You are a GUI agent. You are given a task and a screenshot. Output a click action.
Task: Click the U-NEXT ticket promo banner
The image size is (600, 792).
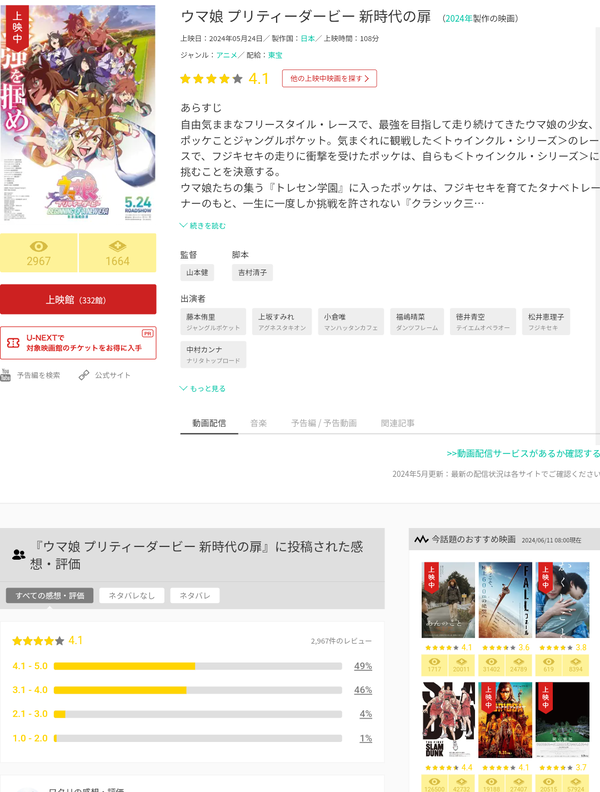[x=78, y=343]
